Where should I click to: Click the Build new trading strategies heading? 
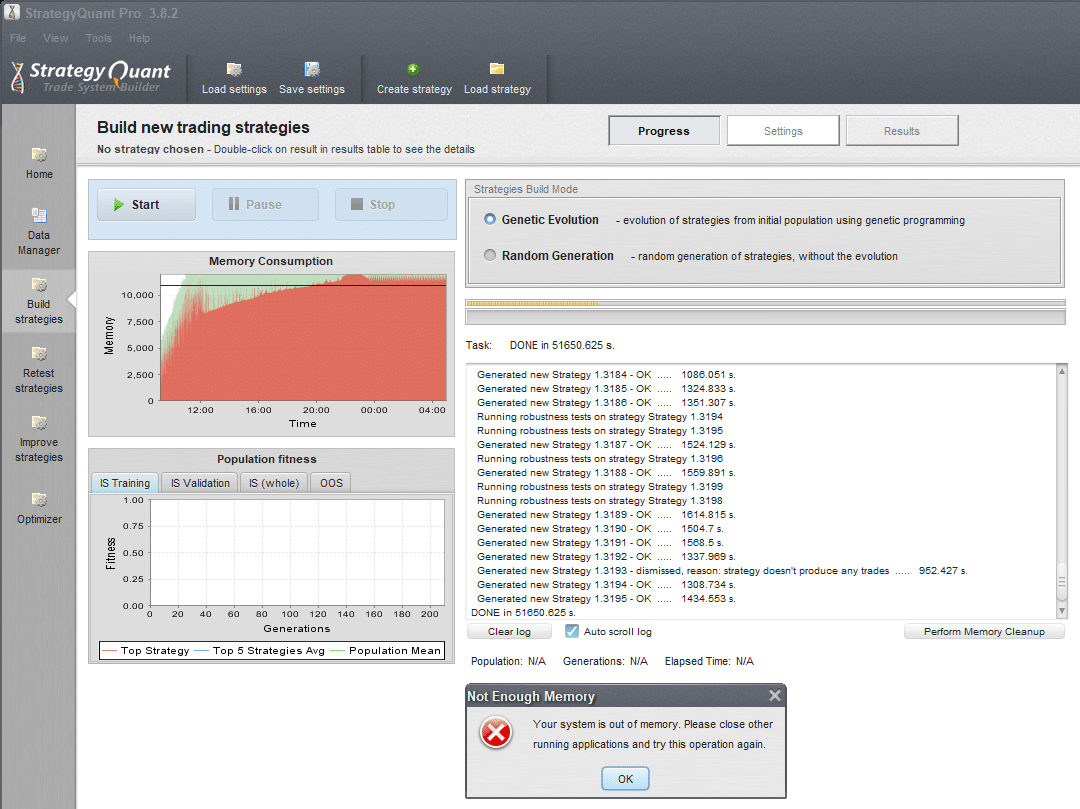pyautogui.click(x=203, y=127)
